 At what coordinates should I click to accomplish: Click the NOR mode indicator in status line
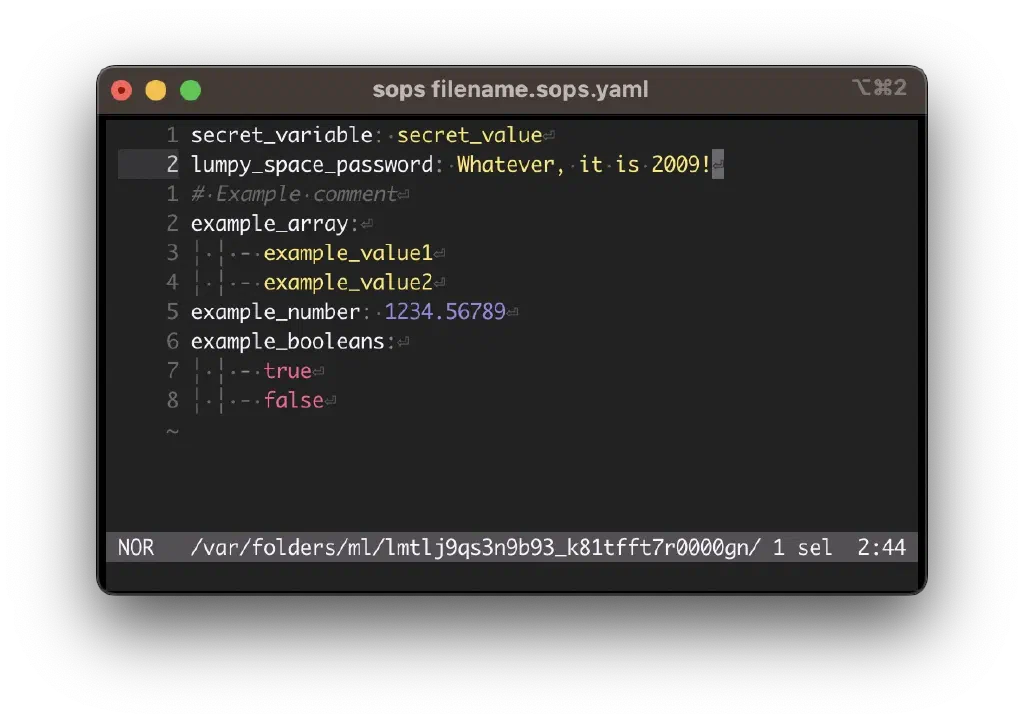click(136, 548)
